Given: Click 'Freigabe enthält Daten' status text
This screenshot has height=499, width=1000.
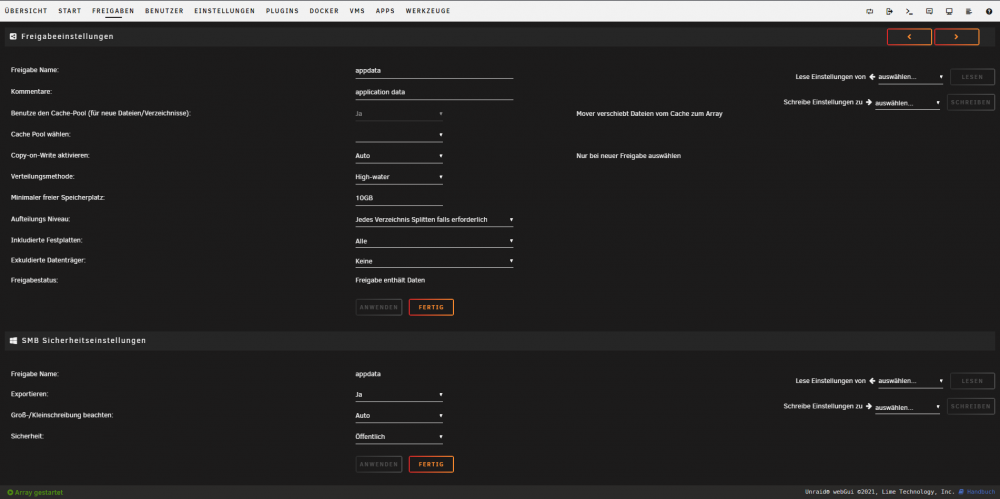Looking at the screenshot, I should tap(390, 280).
